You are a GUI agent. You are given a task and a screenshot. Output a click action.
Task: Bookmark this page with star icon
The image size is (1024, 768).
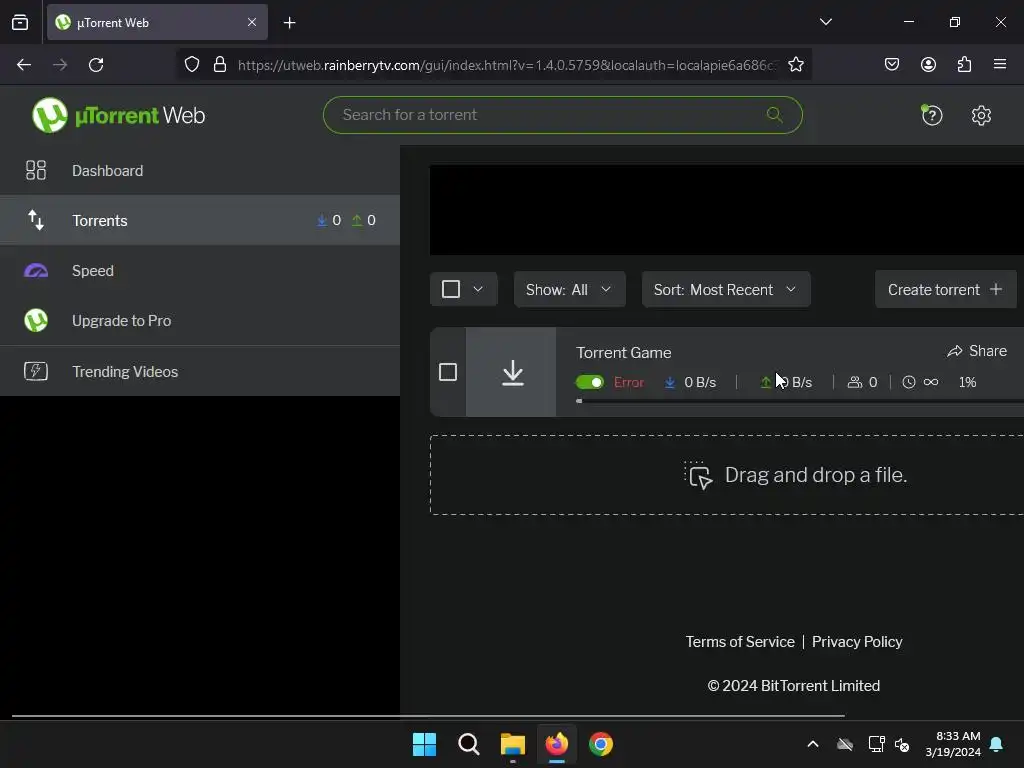(x=795, y=65)
